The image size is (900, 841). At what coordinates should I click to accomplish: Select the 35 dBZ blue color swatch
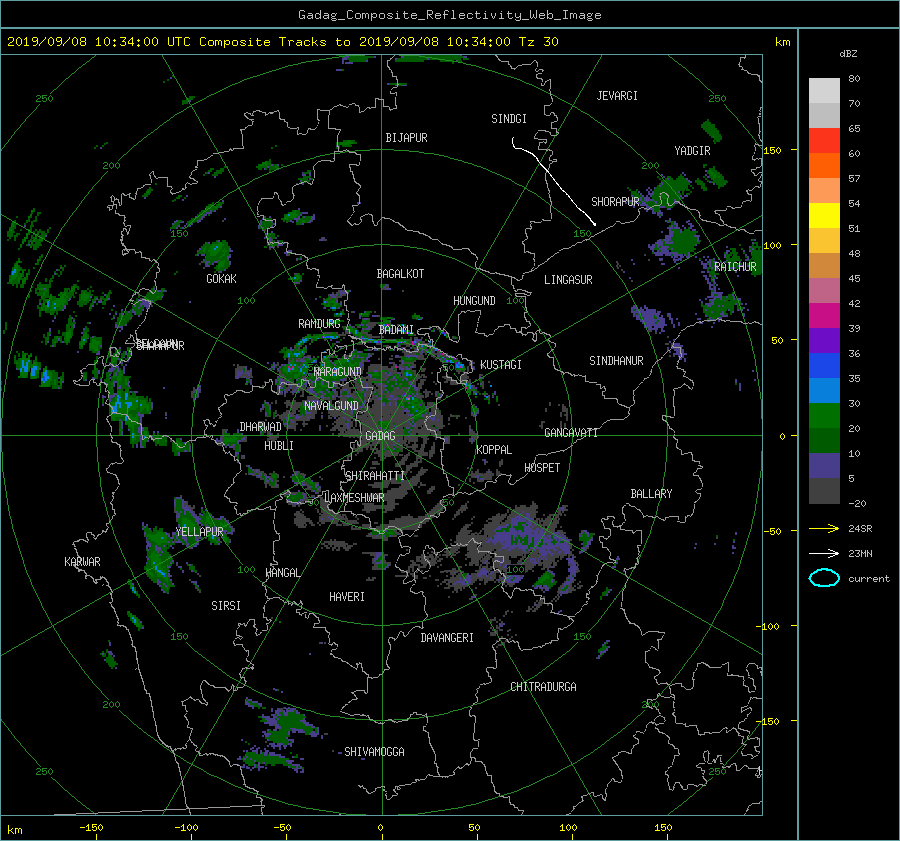point(824,365)
